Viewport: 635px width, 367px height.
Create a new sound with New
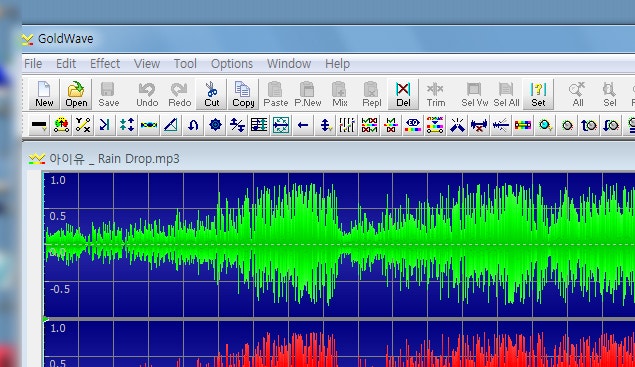pyautogui.click(x=44, y=94)
